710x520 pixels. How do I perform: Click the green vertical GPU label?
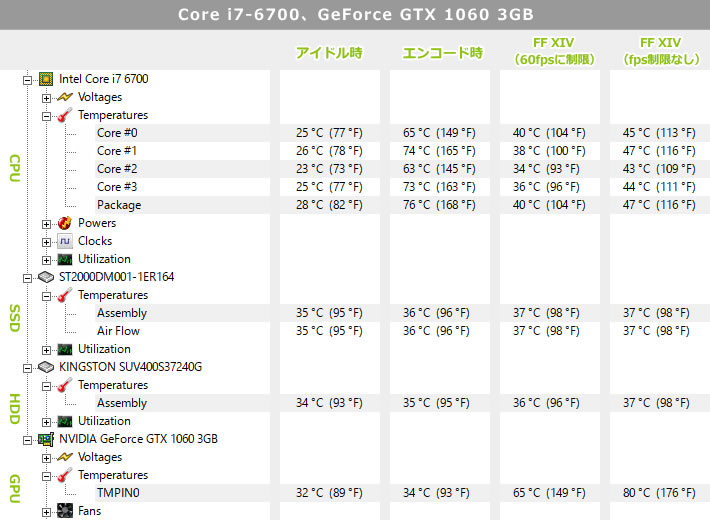click(15, 489)
